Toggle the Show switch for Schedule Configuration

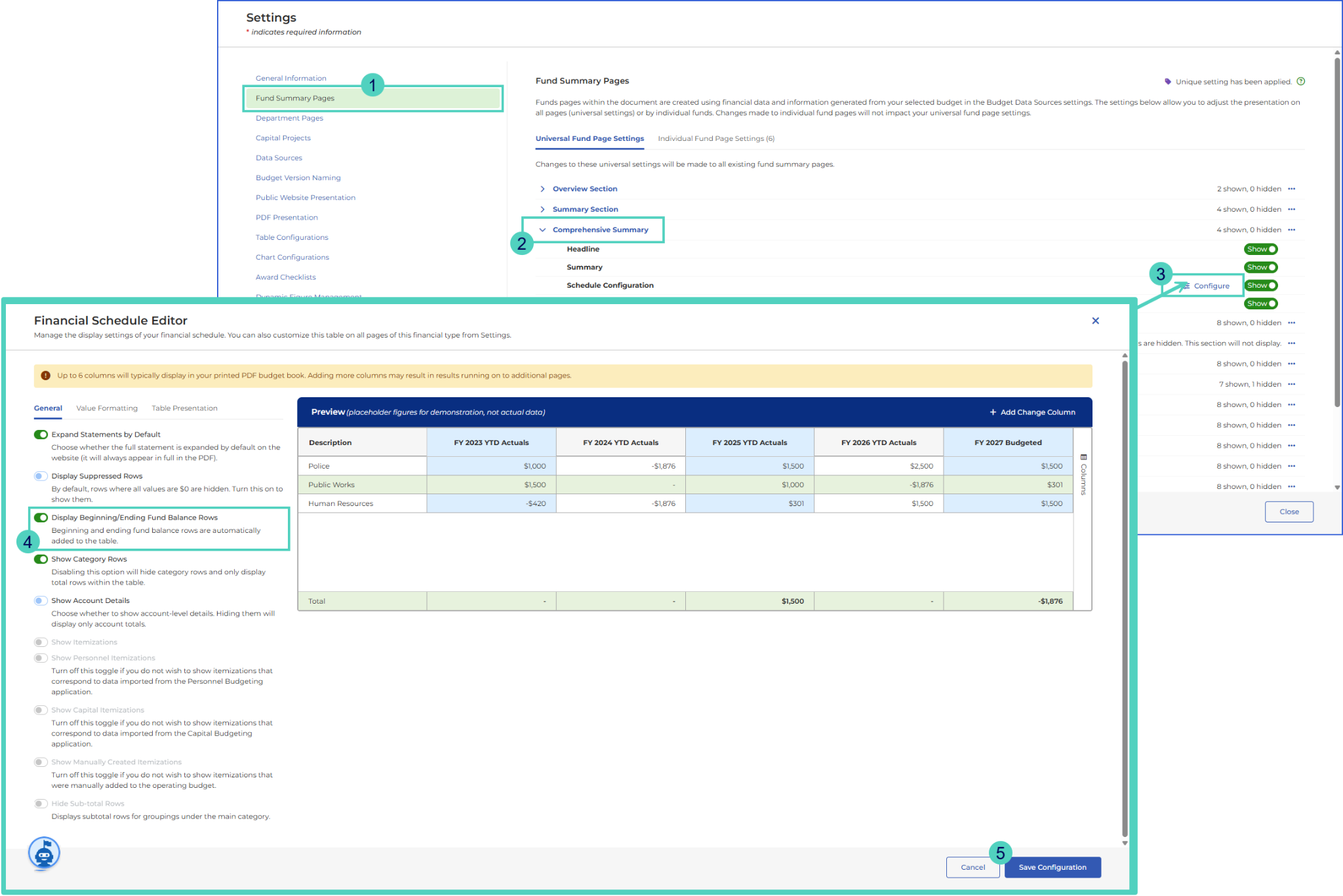click(x=1260, y=286)
